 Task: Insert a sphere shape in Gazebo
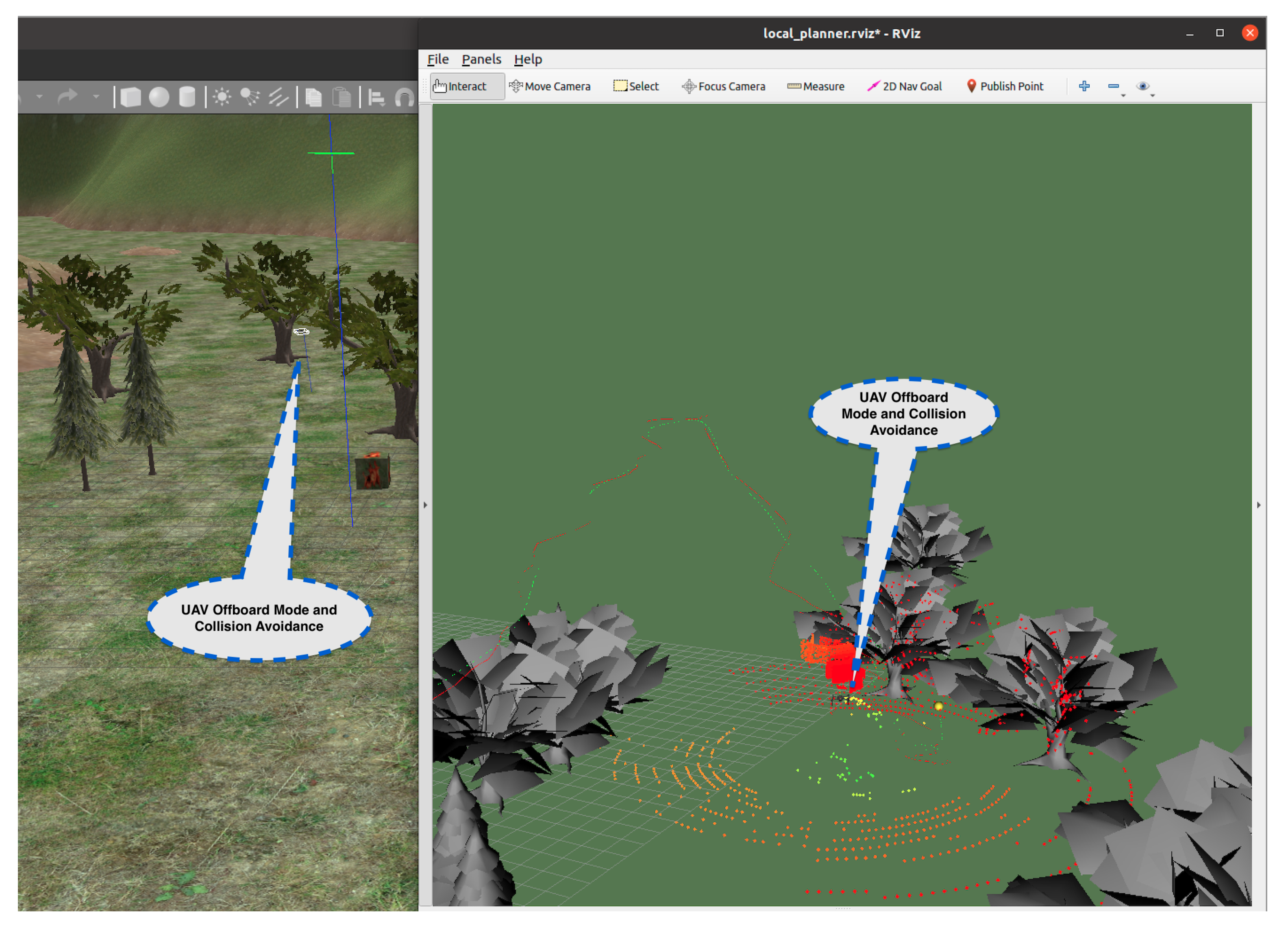pyautogui.click(x=159, y=97)
